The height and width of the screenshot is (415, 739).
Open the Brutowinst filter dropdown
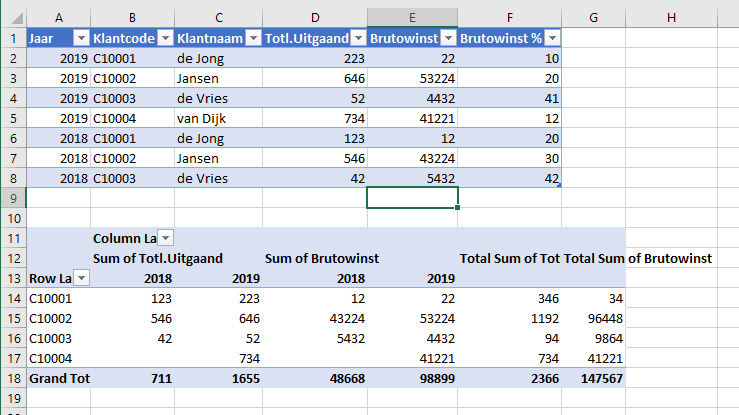pos(449,38)
